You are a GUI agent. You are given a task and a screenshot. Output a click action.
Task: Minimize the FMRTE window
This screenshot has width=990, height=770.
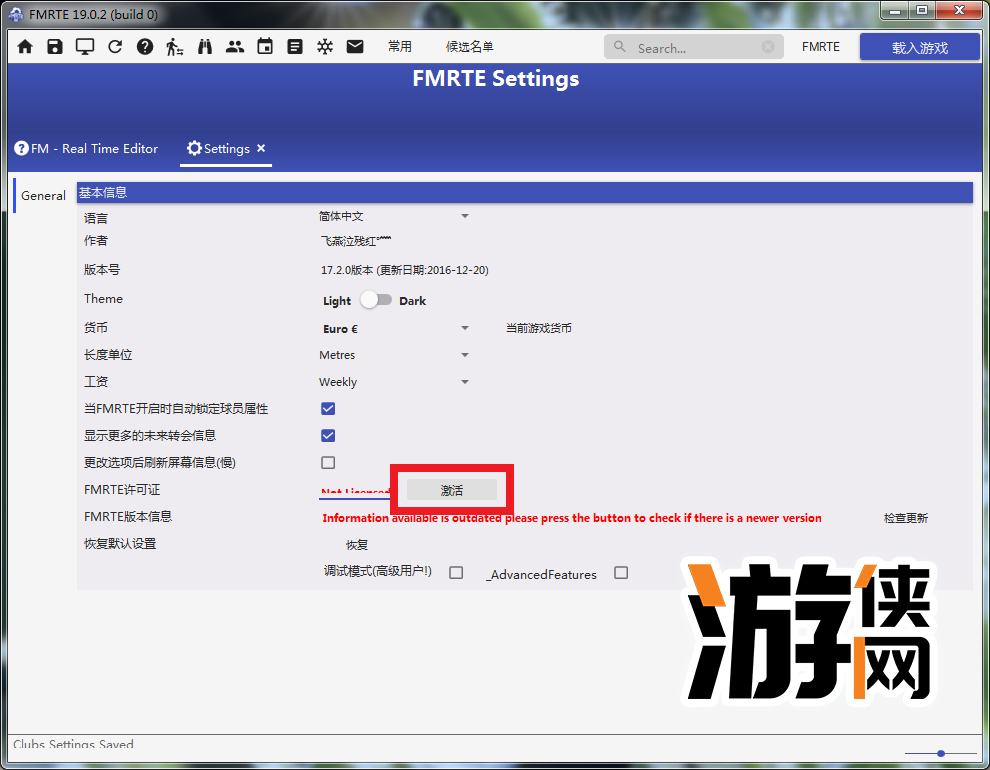pos(895,11)
